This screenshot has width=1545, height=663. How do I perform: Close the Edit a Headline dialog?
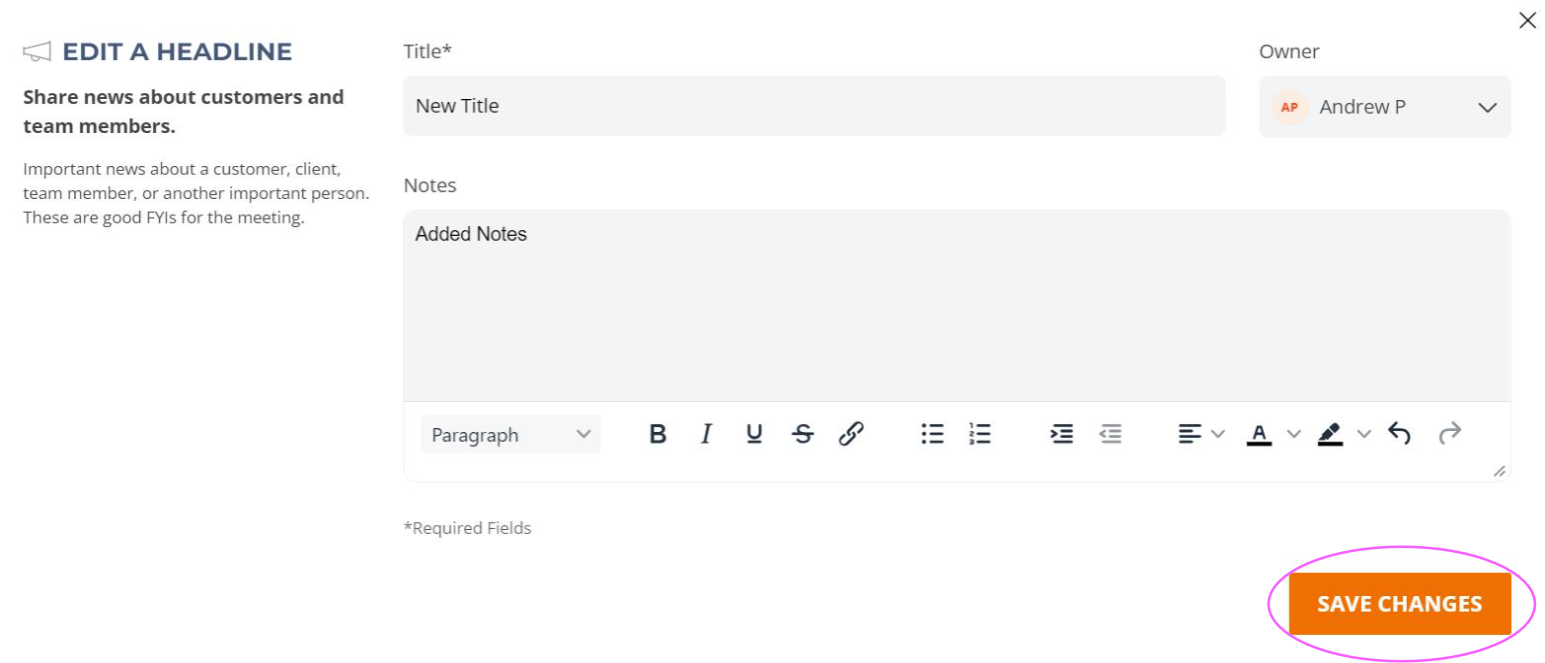pos(1527,21)
